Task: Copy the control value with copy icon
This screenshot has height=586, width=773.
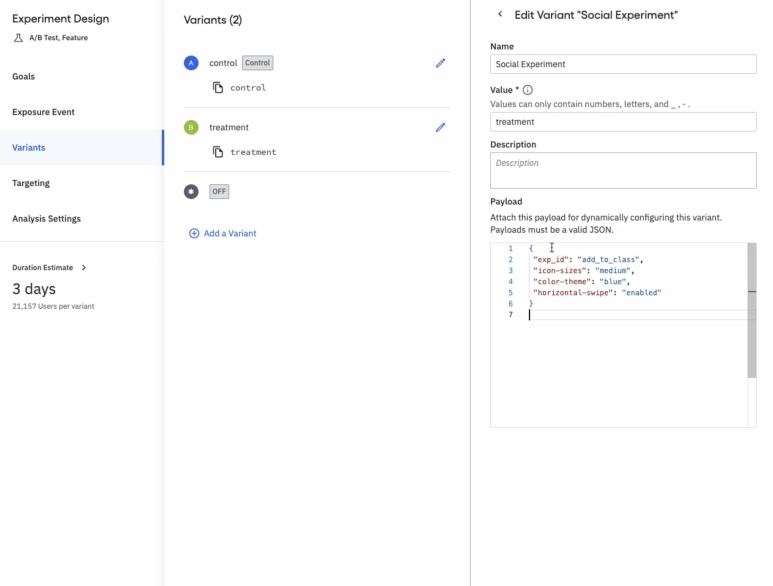Action: click(x=218, y=88)
